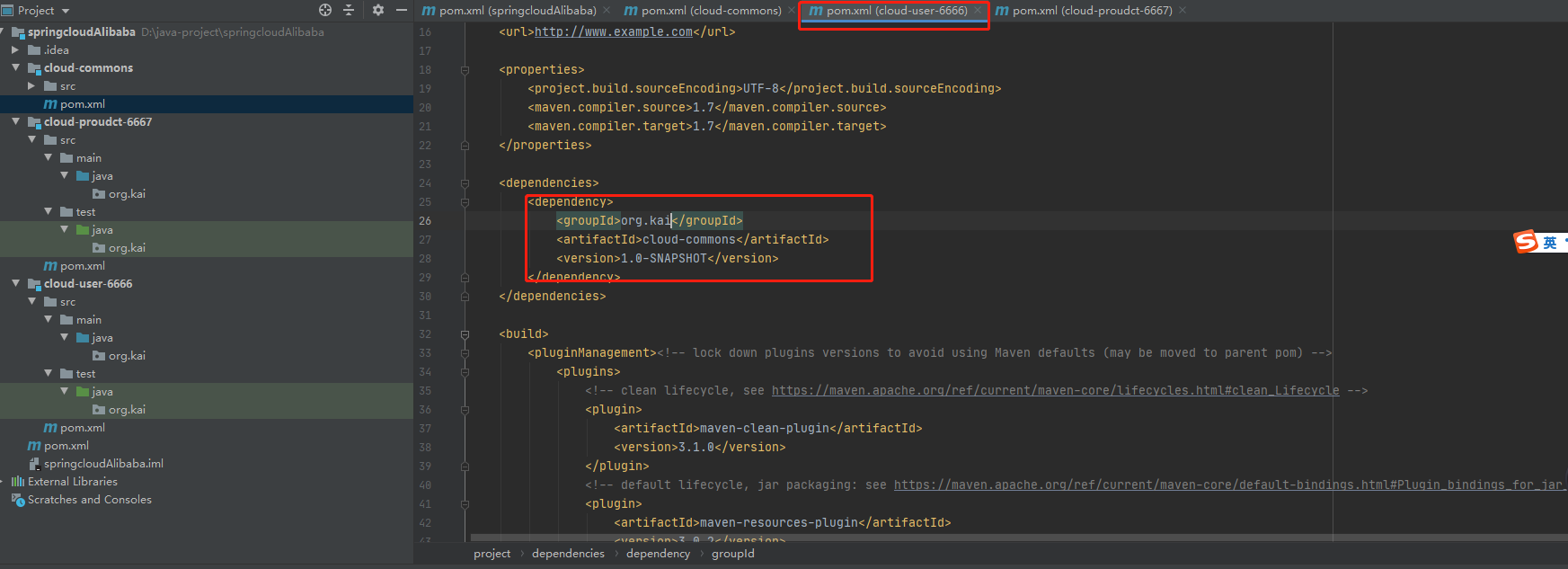Fold the build block at line 32
1568x569 pixels.
[x=465, y=333]
